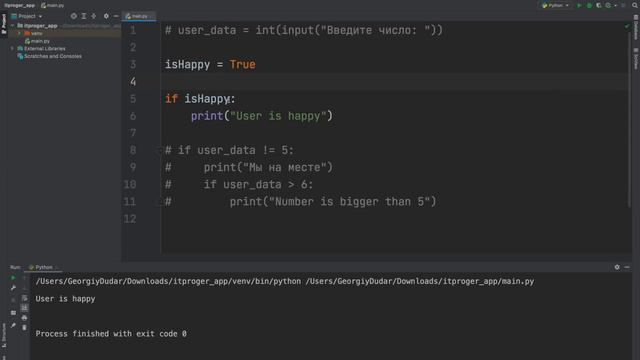The width and height of the screenshot is (640, 360).
Task: Run with coverage from the top toolbar
Action: tap(599, 5)
